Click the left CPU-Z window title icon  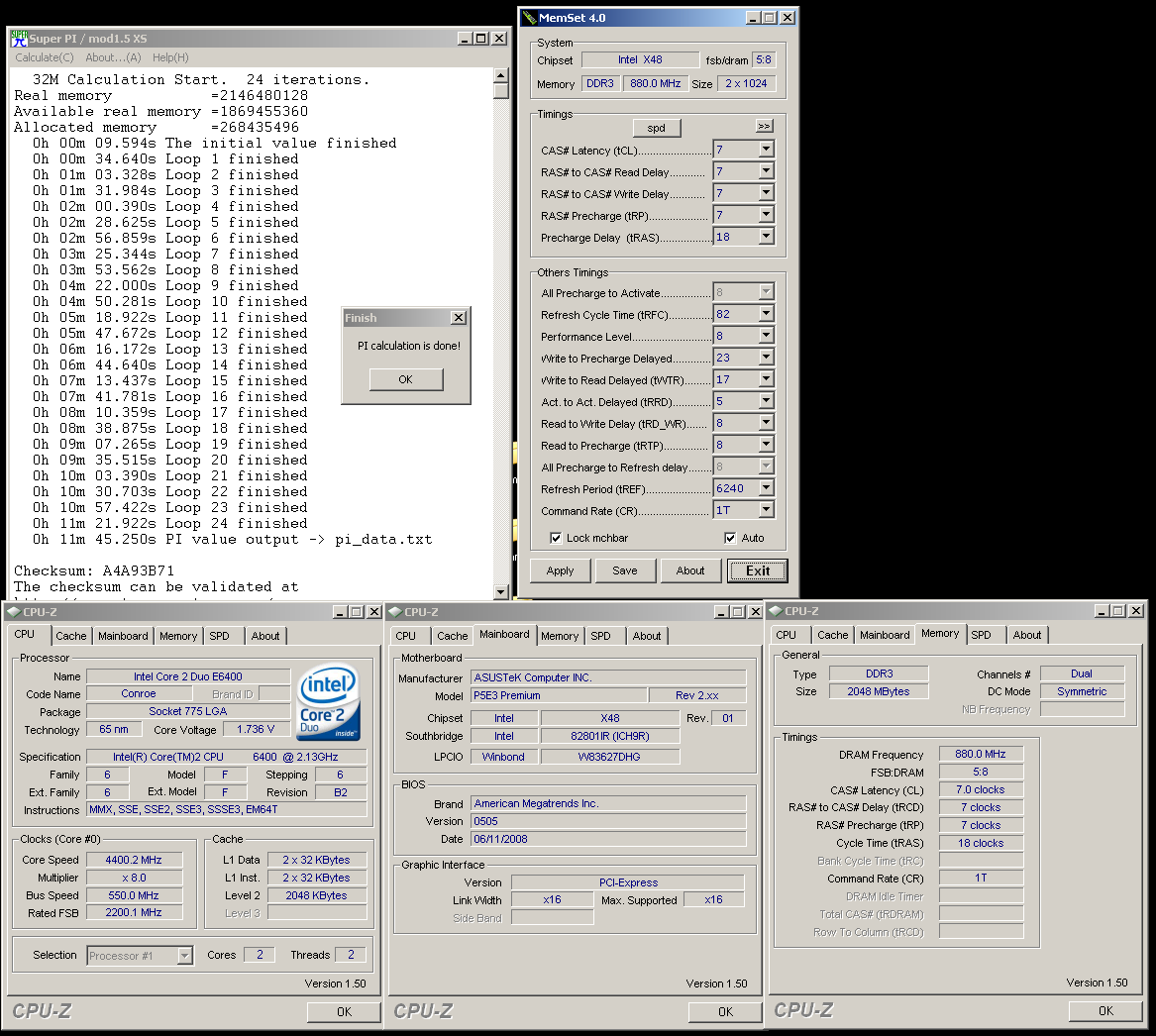(13, 612)
